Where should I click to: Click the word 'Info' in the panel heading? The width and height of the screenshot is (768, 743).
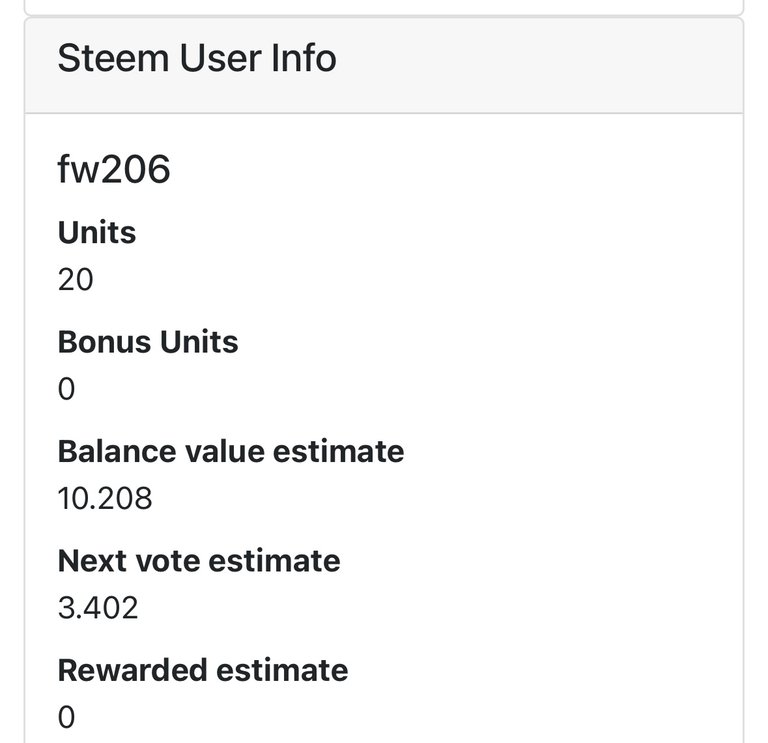coord(304,59)
